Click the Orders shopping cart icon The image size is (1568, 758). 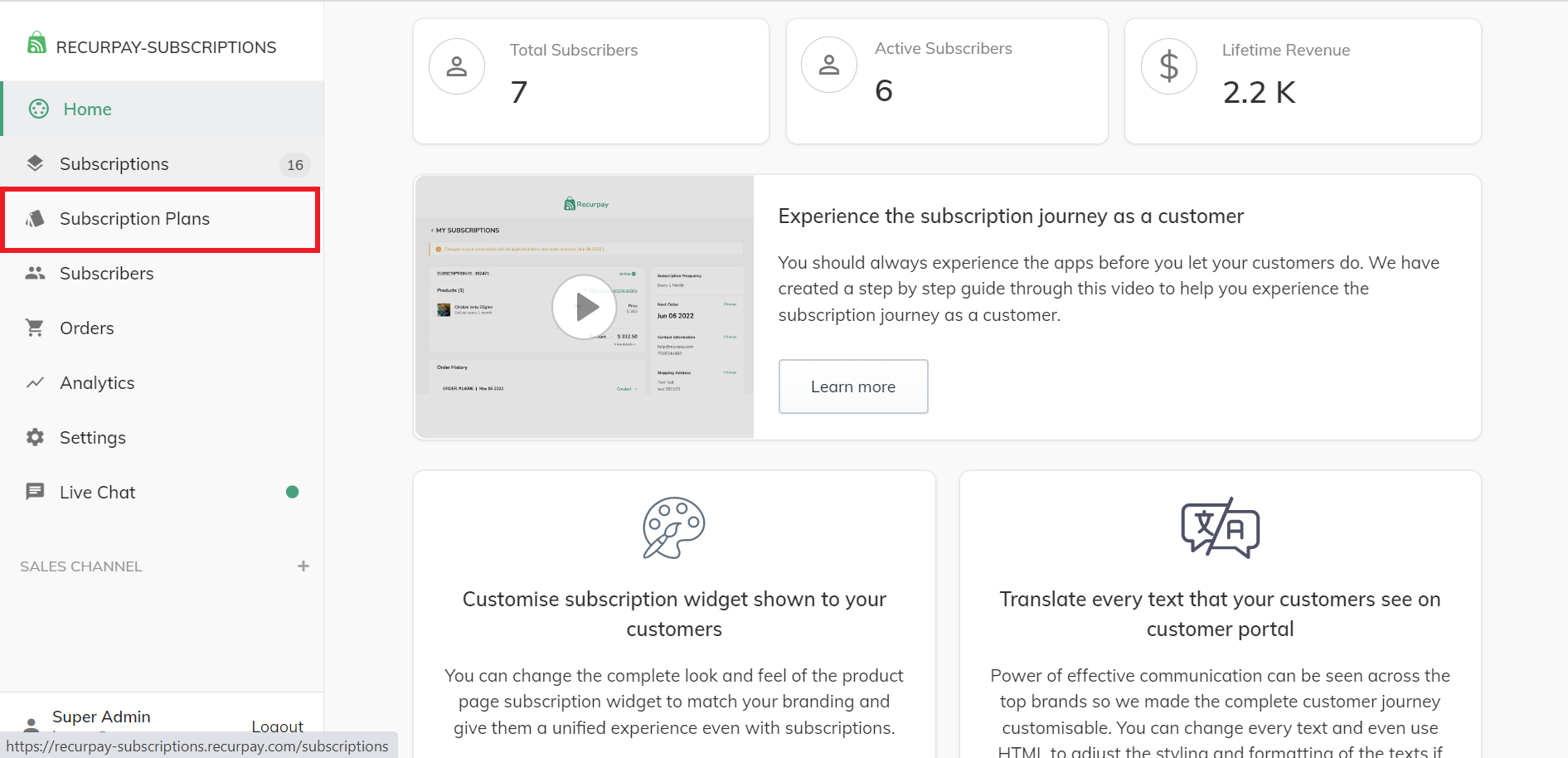tap(35, 328)
